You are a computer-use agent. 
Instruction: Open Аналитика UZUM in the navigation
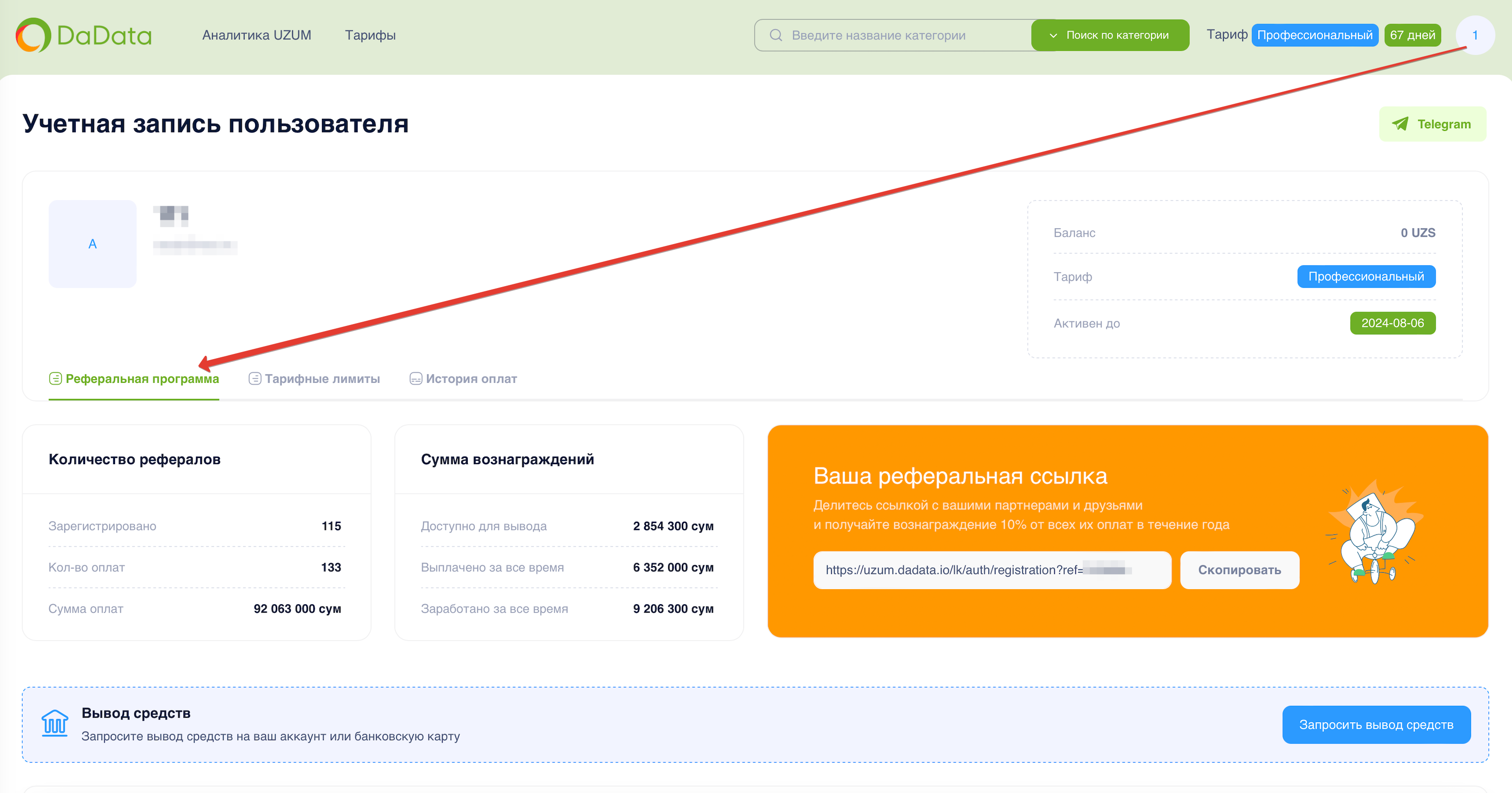coord(256,35)
